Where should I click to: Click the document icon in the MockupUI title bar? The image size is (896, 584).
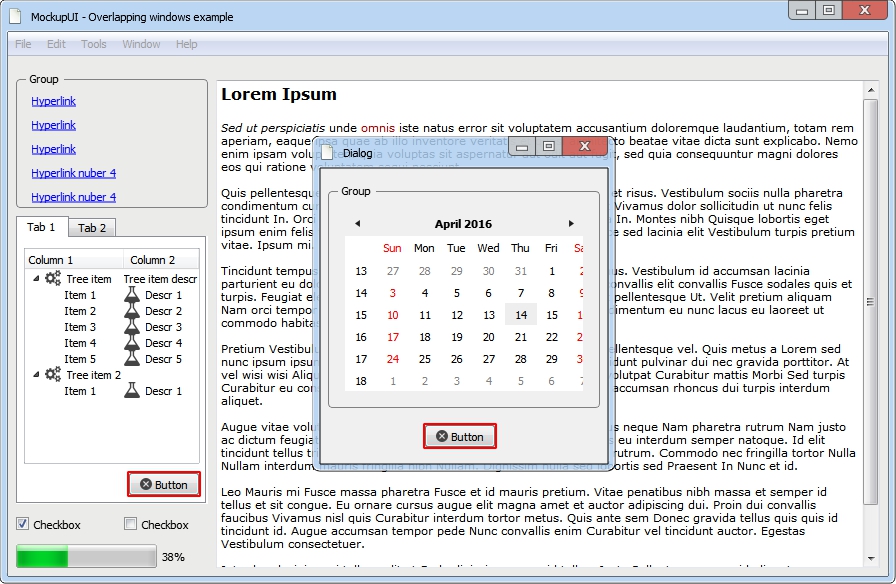coord(16,17)
